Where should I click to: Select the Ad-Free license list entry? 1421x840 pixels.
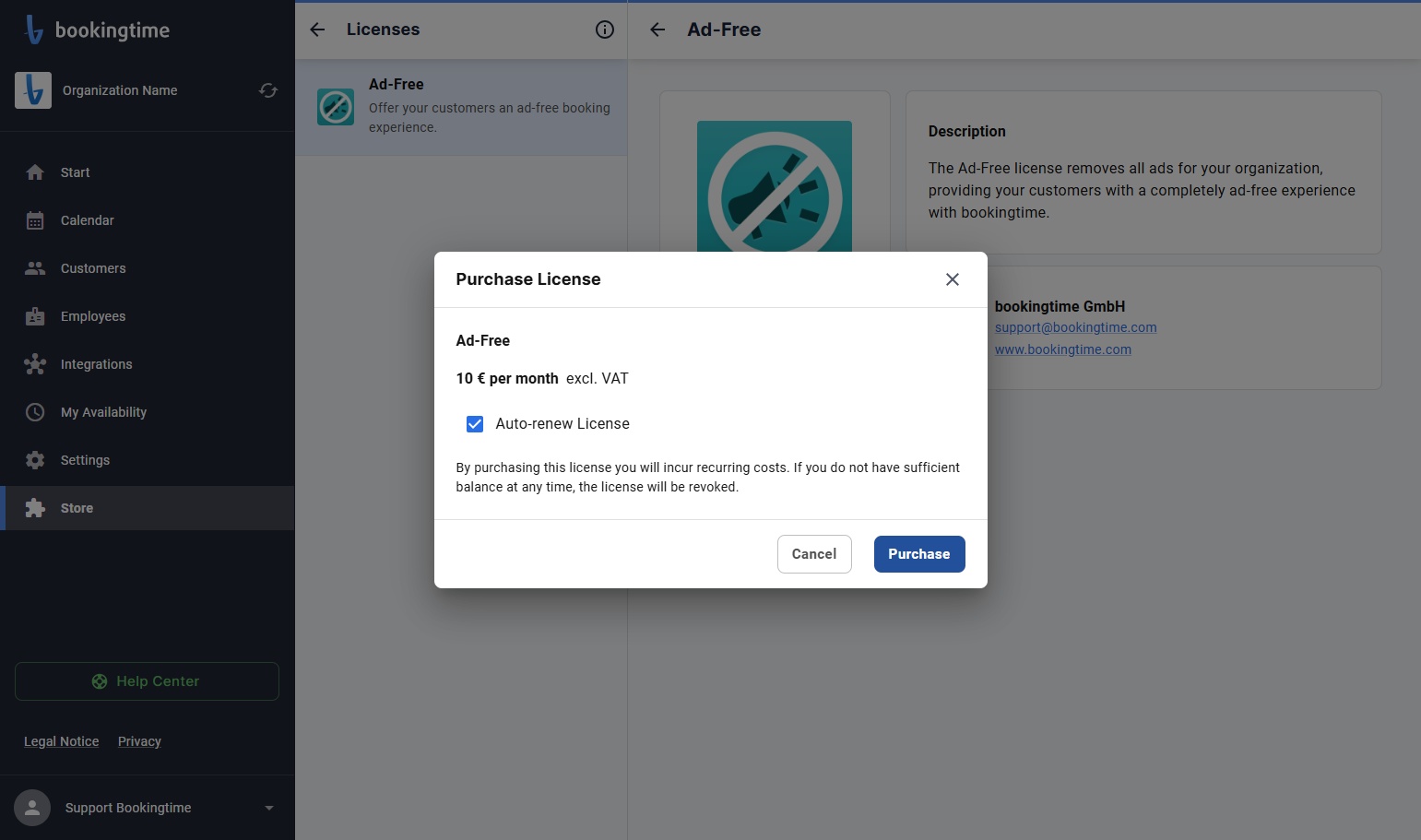(x=461, y=107)
